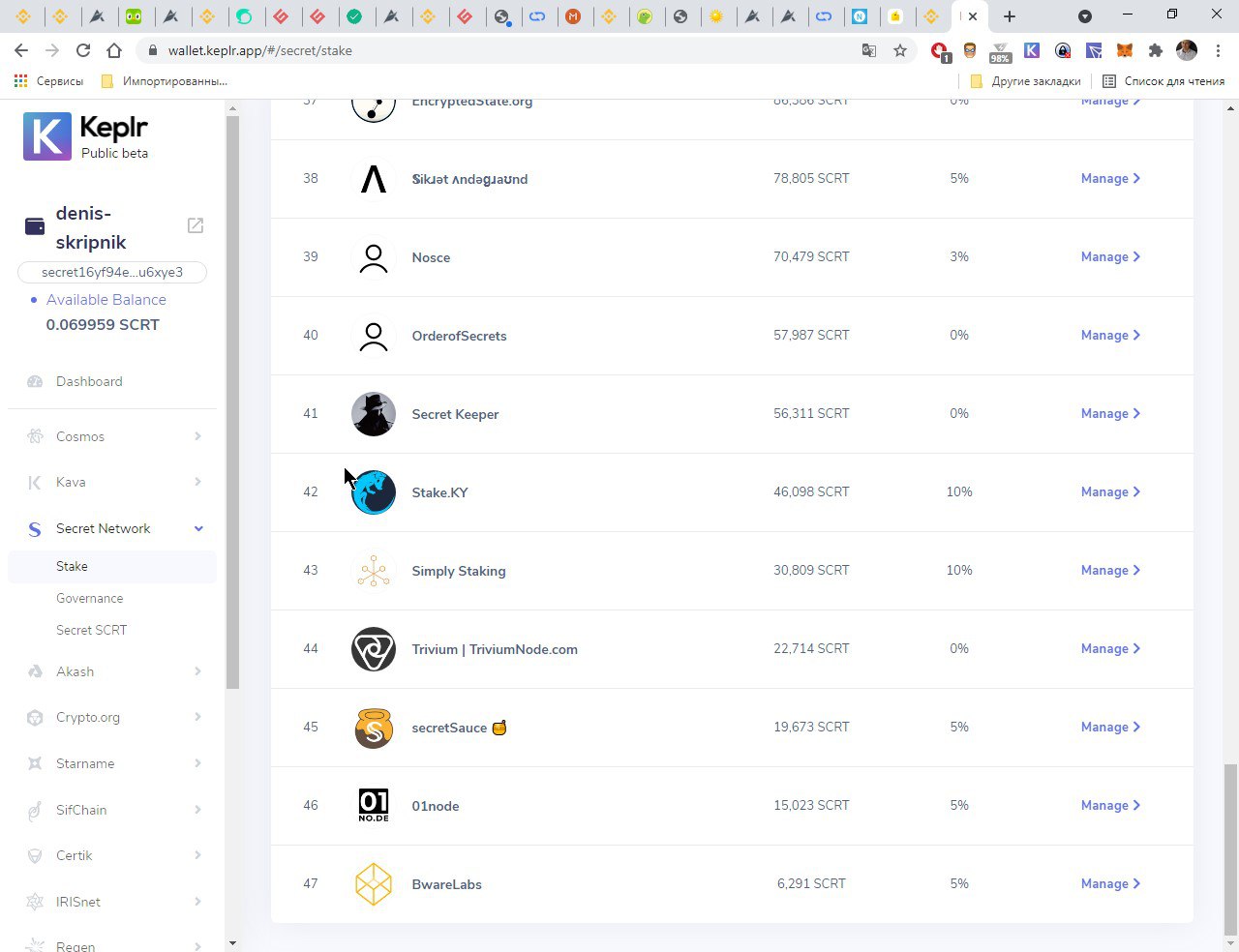Open the Secret SCRT menu item
Viewport: 1239px width, 952px height.
[92, 630]
